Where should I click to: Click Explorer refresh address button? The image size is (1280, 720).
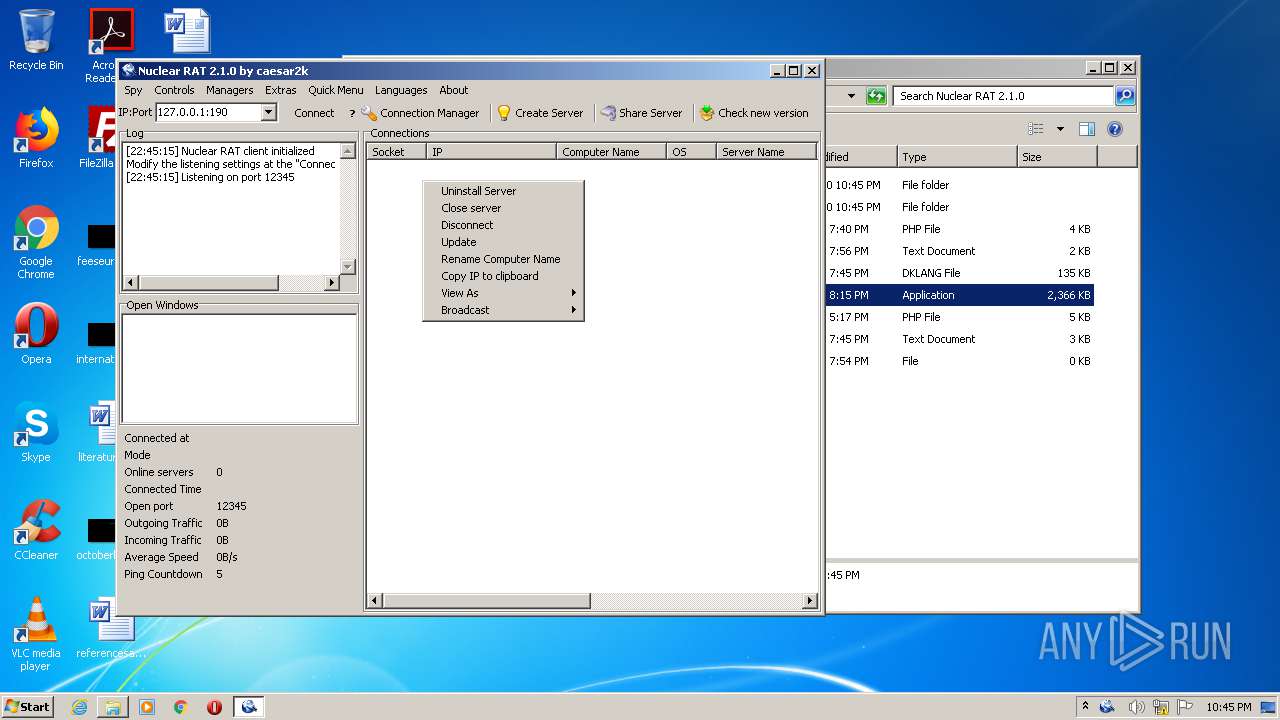[x=876, y=96]
